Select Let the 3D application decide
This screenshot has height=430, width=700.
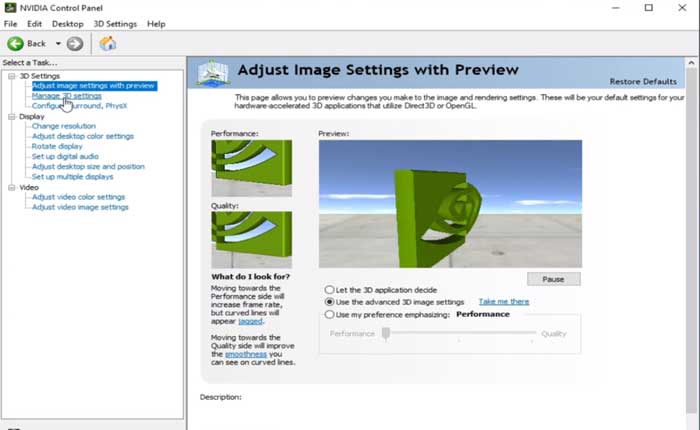point(330,288)
